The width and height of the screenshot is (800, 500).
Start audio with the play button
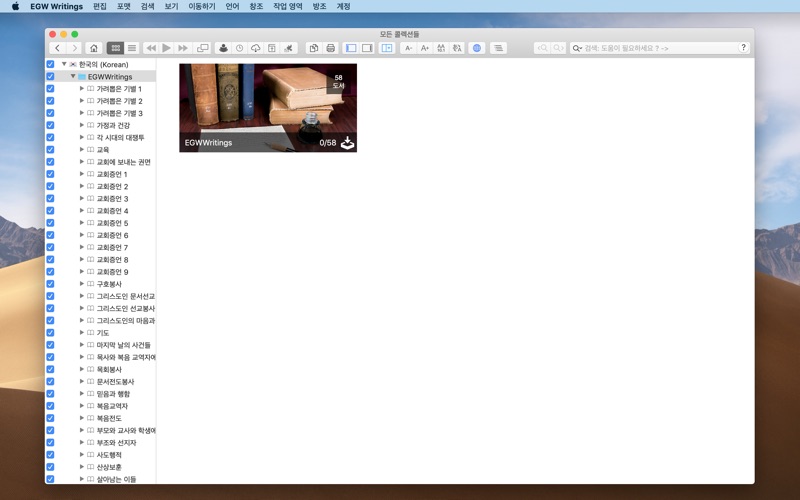[166, 48]
